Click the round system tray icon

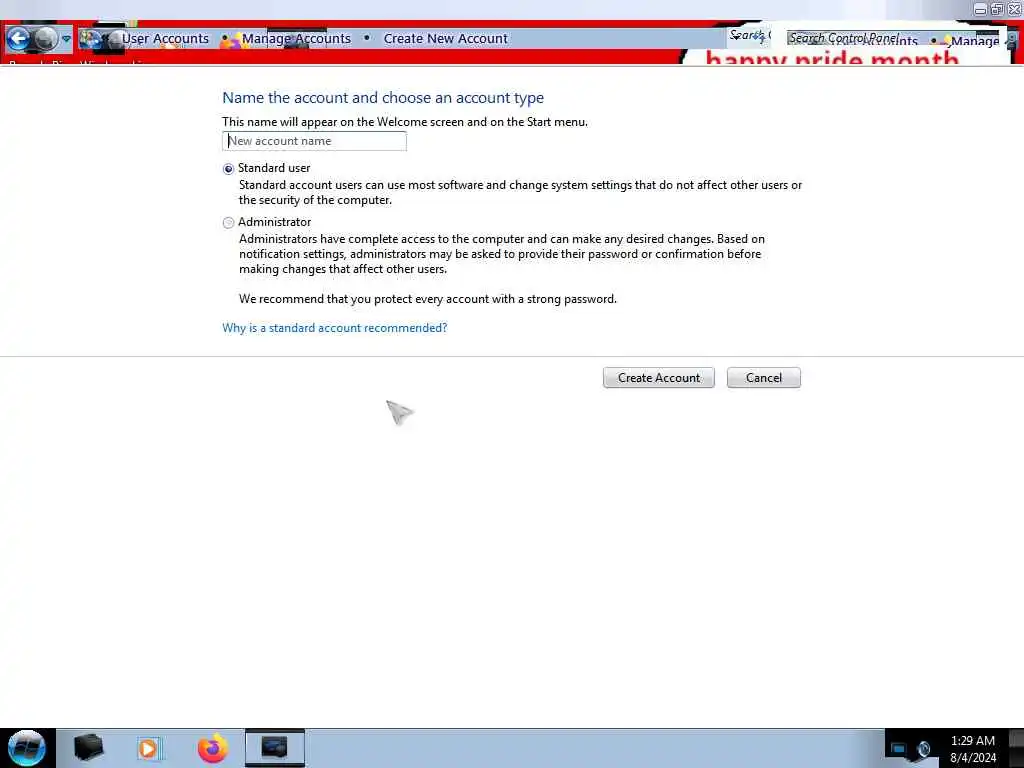tap(923, 748)
